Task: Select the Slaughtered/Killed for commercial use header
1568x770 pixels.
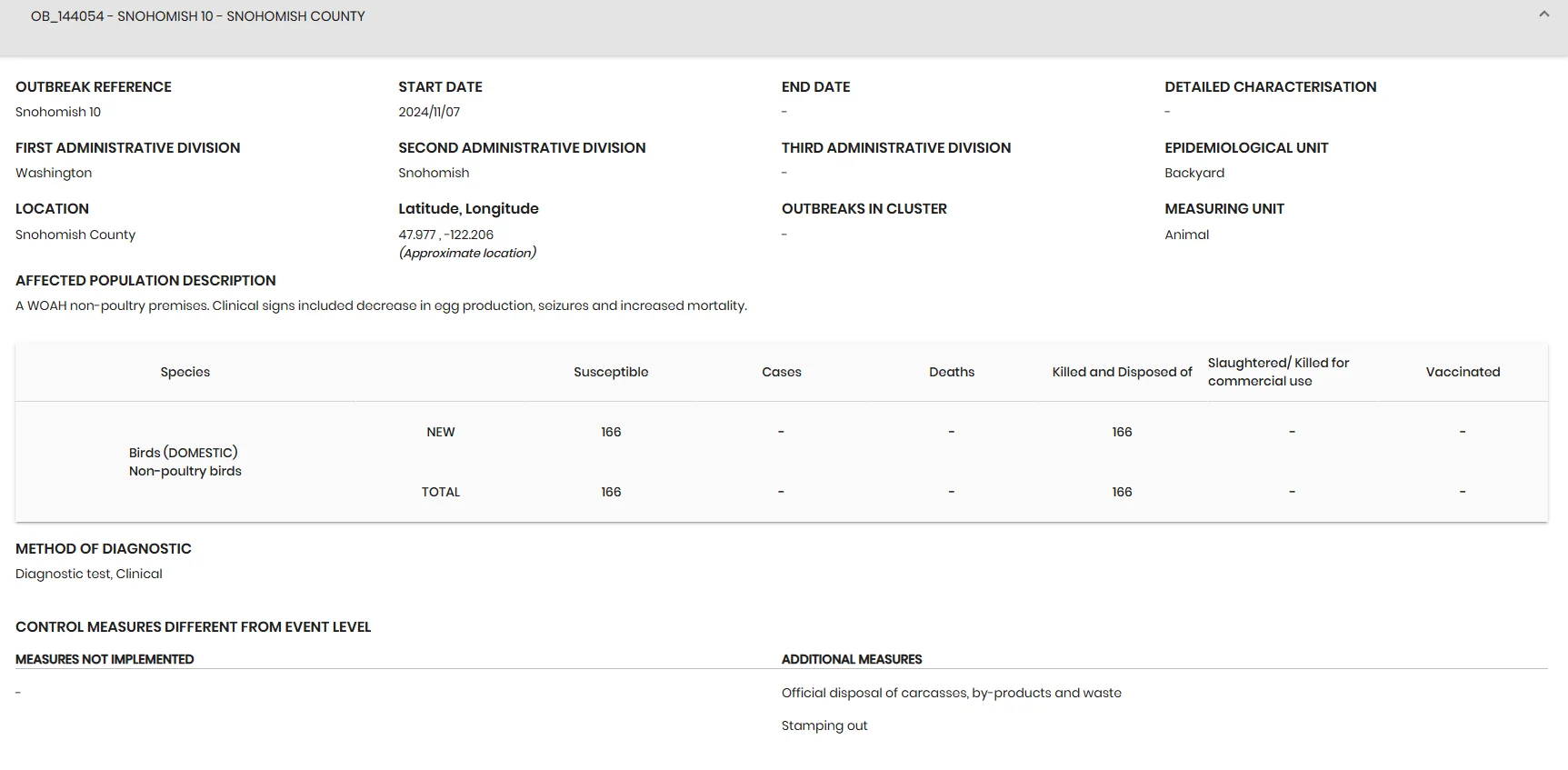Action: point(1278,372)
